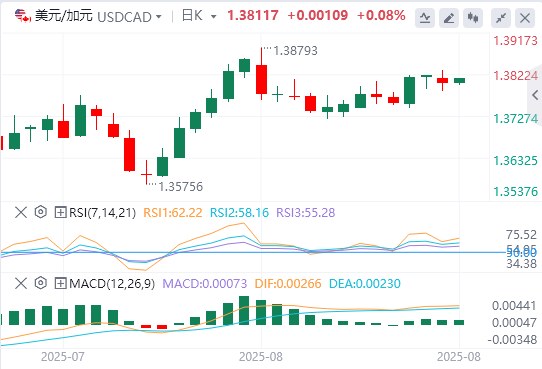Expand the MACD panel plus icon
This screenshot has height=369, width=542.
(60, 283)
